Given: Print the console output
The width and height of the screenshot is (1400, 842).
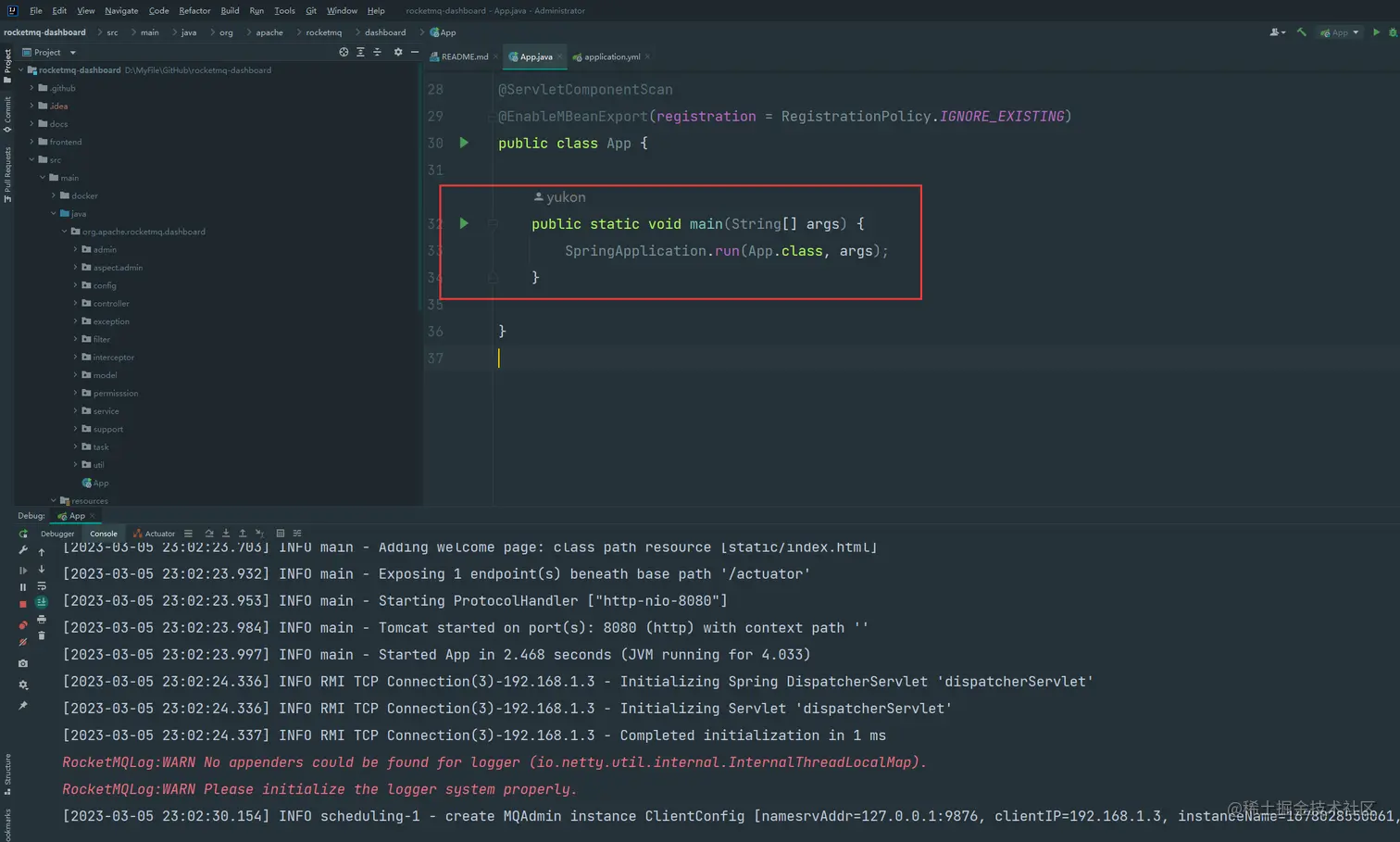Looking at the screenshot, I should point(42,619).
